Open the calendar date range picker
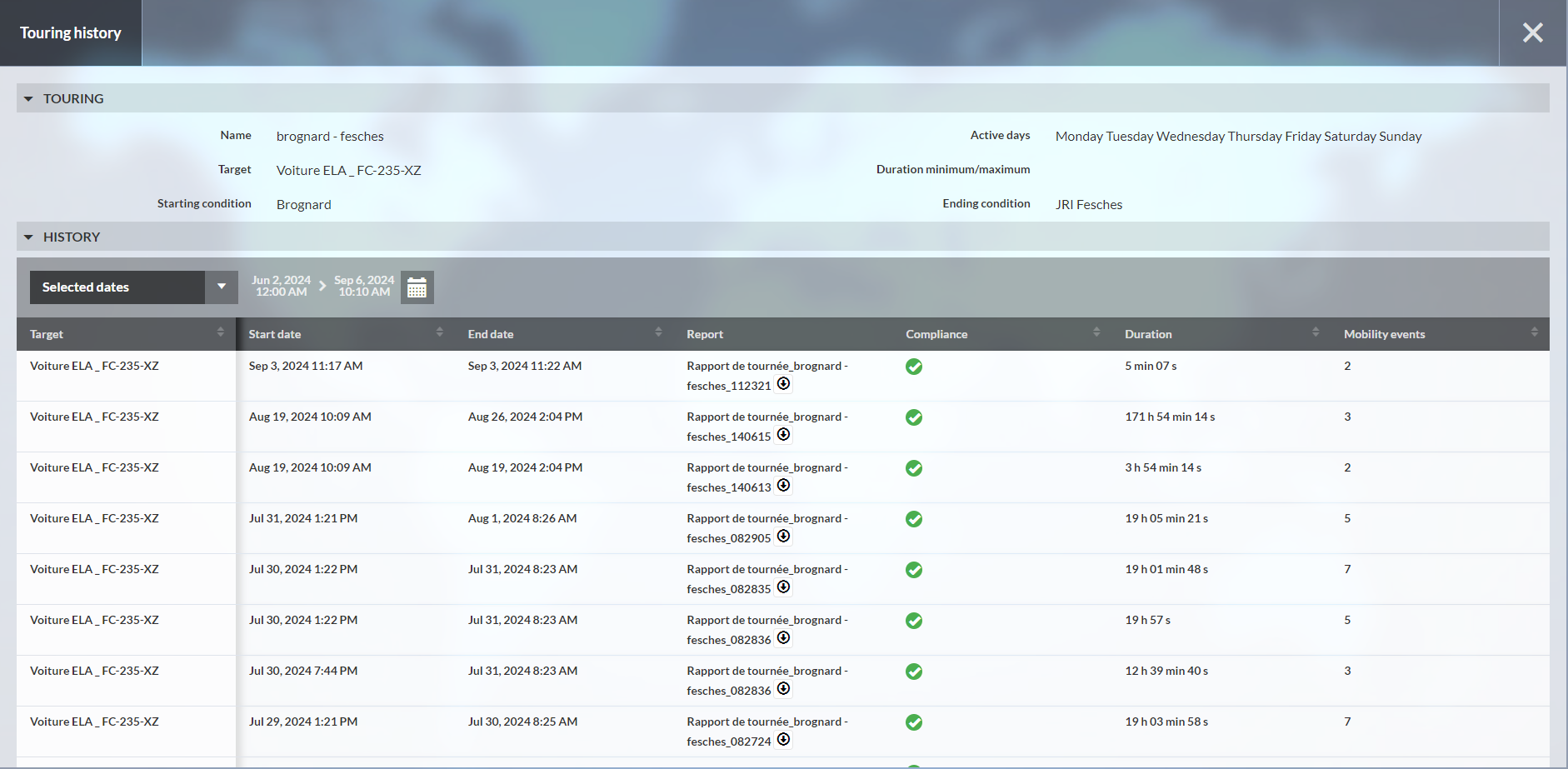This screenshot has width=1568, height=769. [x=417, y=287]
